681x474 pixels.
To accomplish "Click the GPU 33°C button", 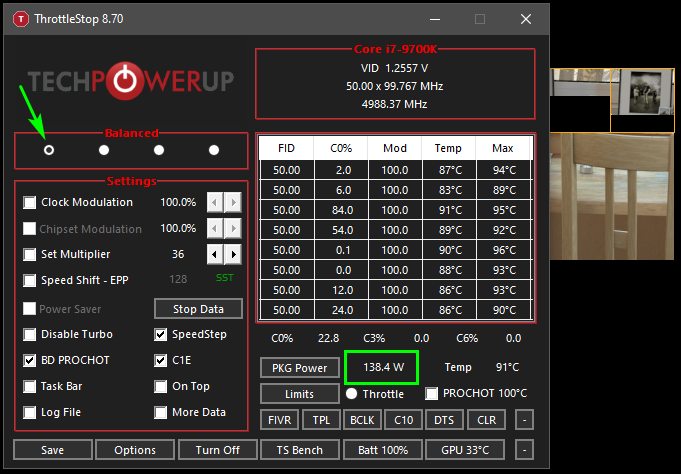I will click(465, 450).
